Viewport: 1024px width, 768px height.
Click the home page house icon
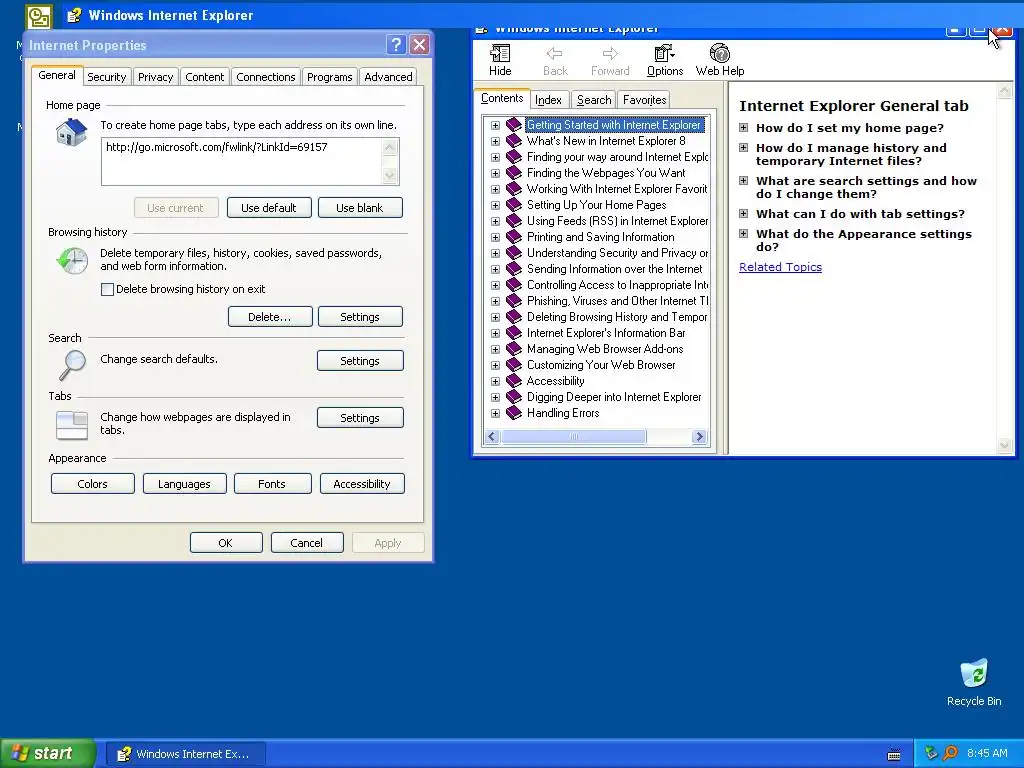coord(72,133)
